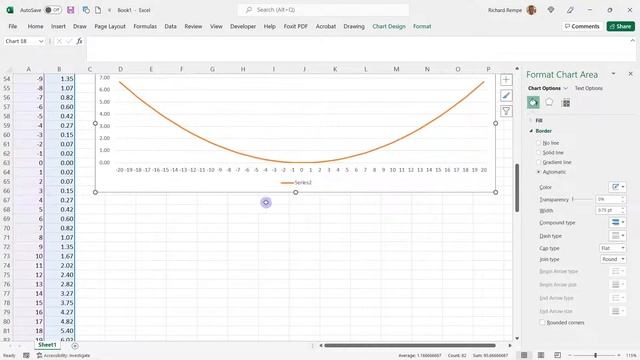
Task: Click the user profile picture
Action: tap(531, 10)
